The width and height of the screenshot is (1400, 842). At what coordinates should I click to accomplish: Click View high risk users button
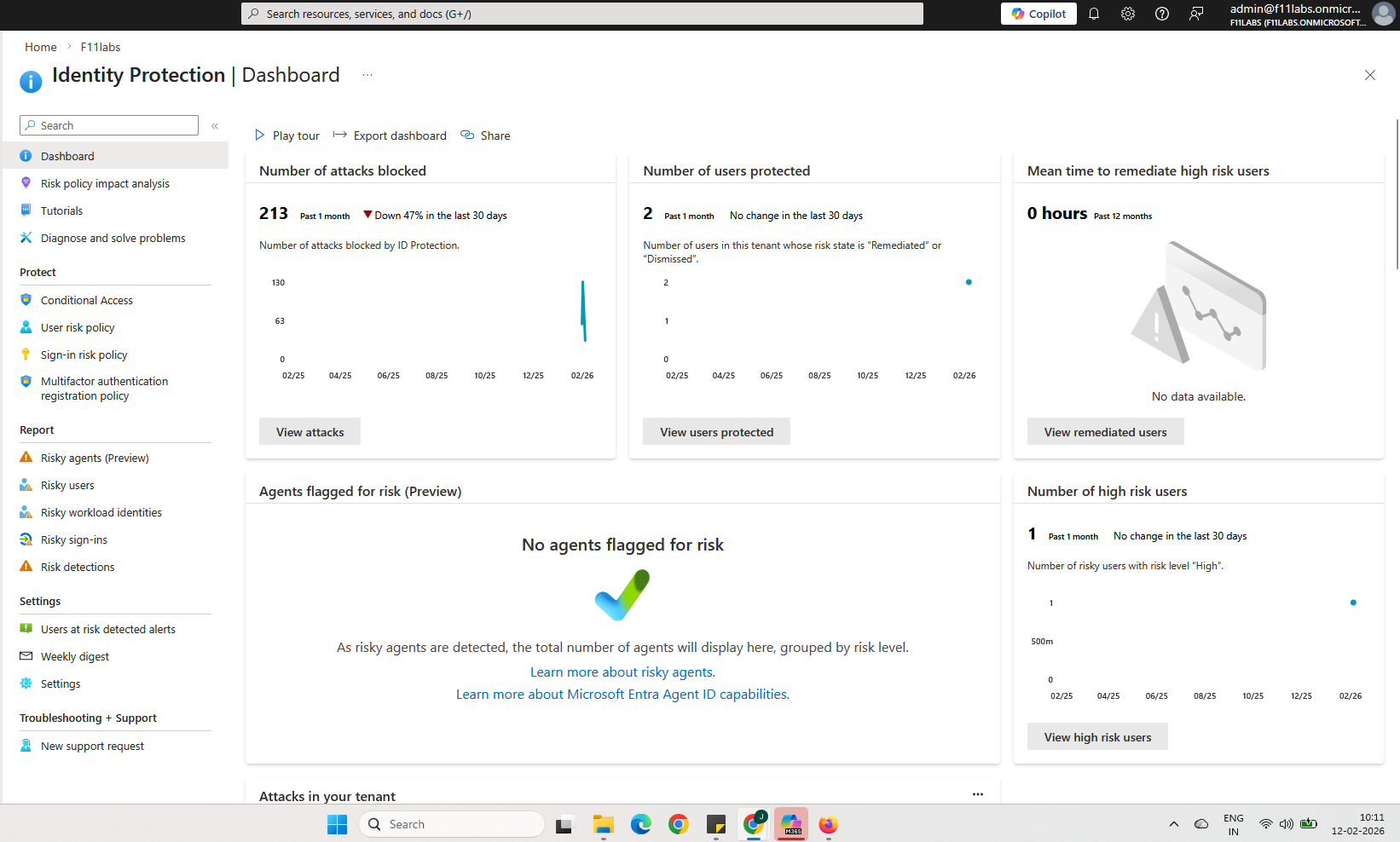1097,737
